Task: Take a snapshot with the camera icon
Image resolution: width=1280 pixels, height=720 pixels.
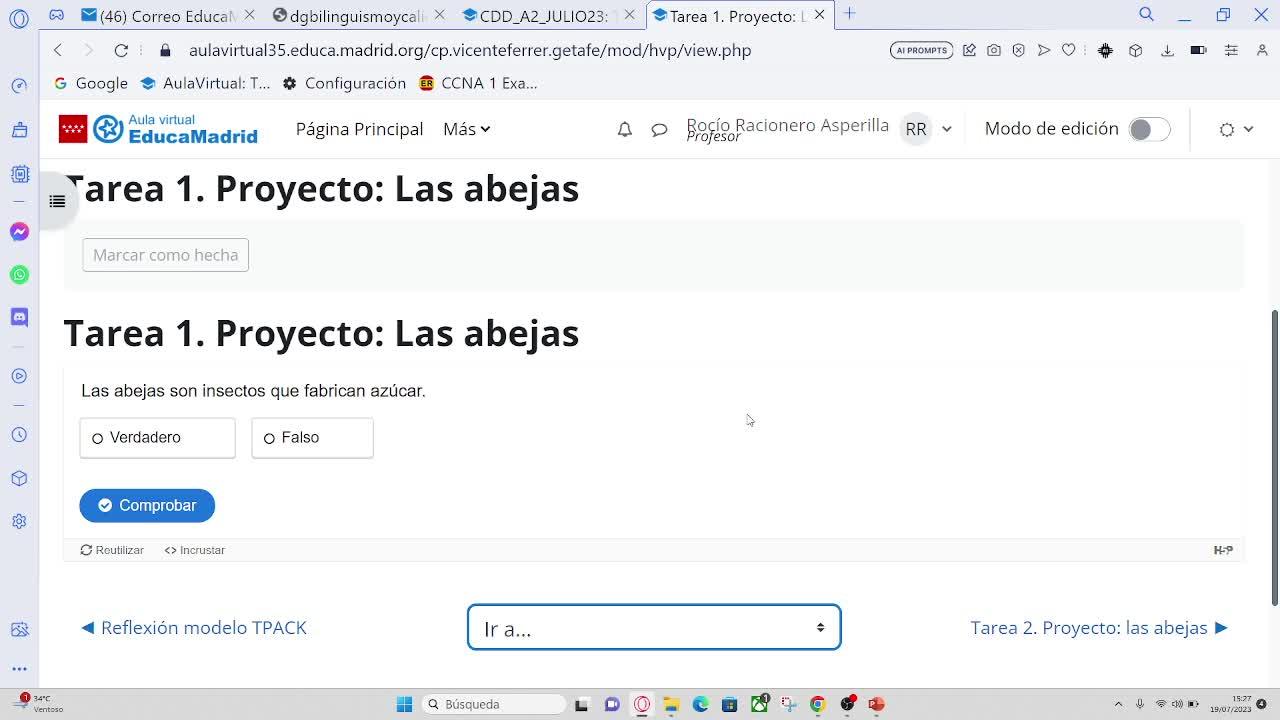Action: tap(994, 50)
